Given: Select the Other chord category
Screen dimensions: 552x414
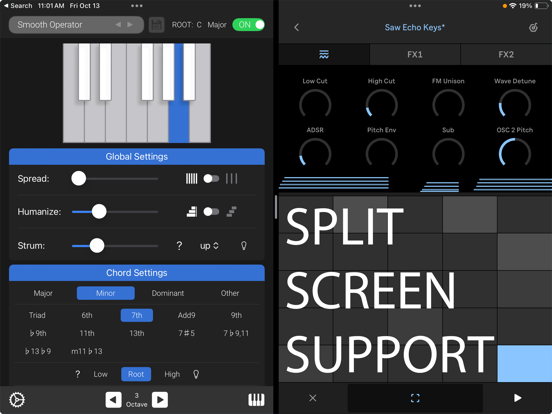Looking at the screenshot, I should (230, 293).
